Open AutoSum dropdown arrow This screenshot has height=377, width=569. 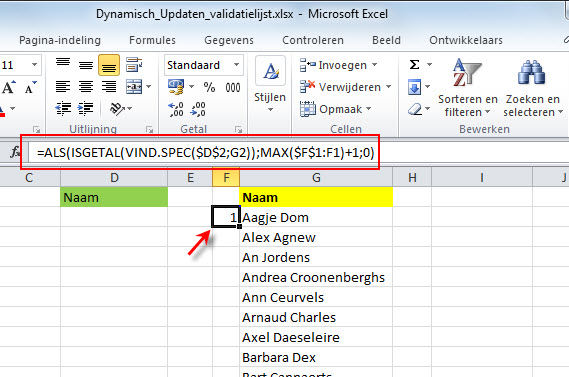[429, 65]
